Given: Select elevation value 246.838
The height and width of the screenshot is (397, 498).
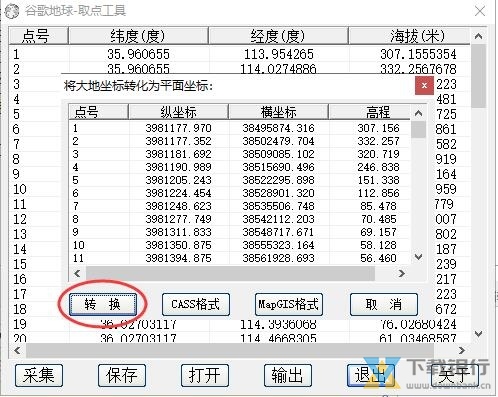Looking at the screenshot, I should point(378,167).
